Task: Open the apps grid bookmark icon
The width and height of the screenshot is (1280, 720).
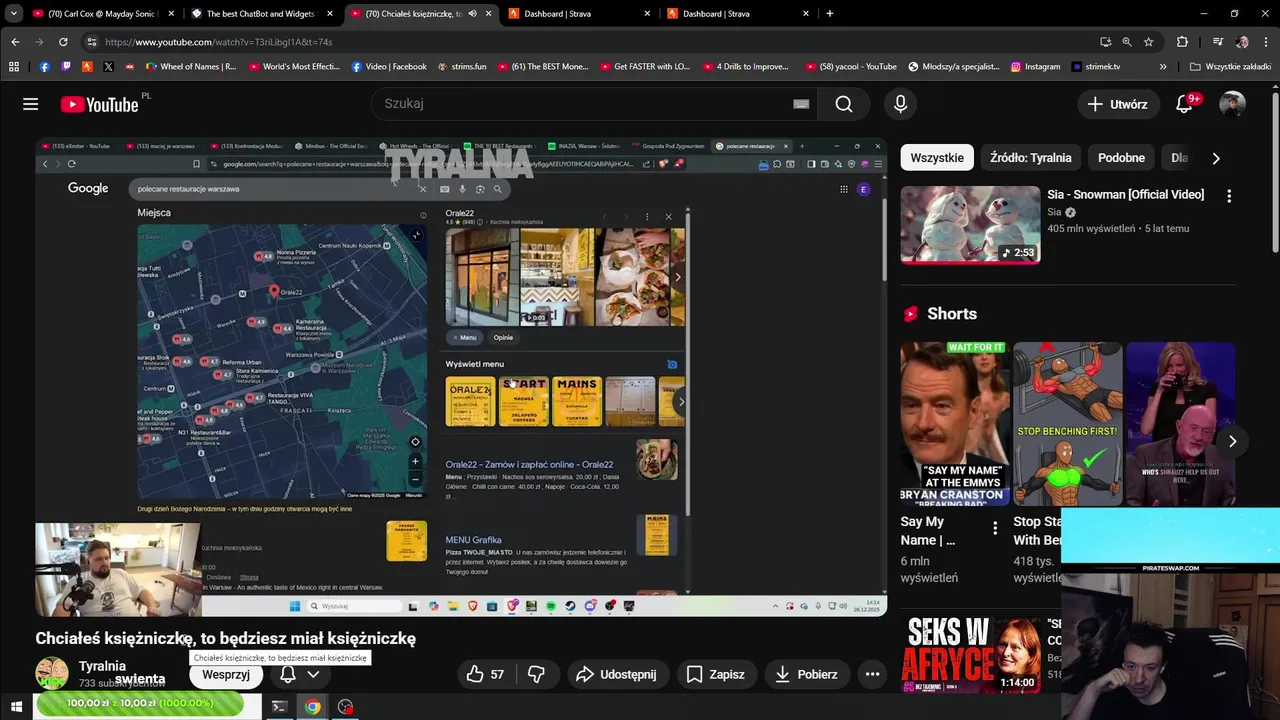Action: [x=13, y=67]
